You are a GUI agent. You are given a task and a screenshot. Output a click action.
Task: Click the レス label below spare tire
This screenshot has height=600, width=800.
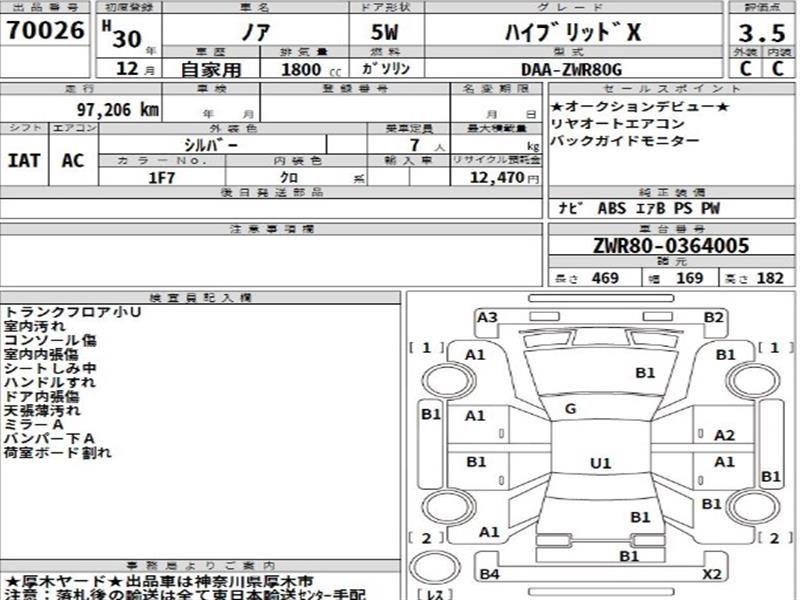tap(435, 594)
